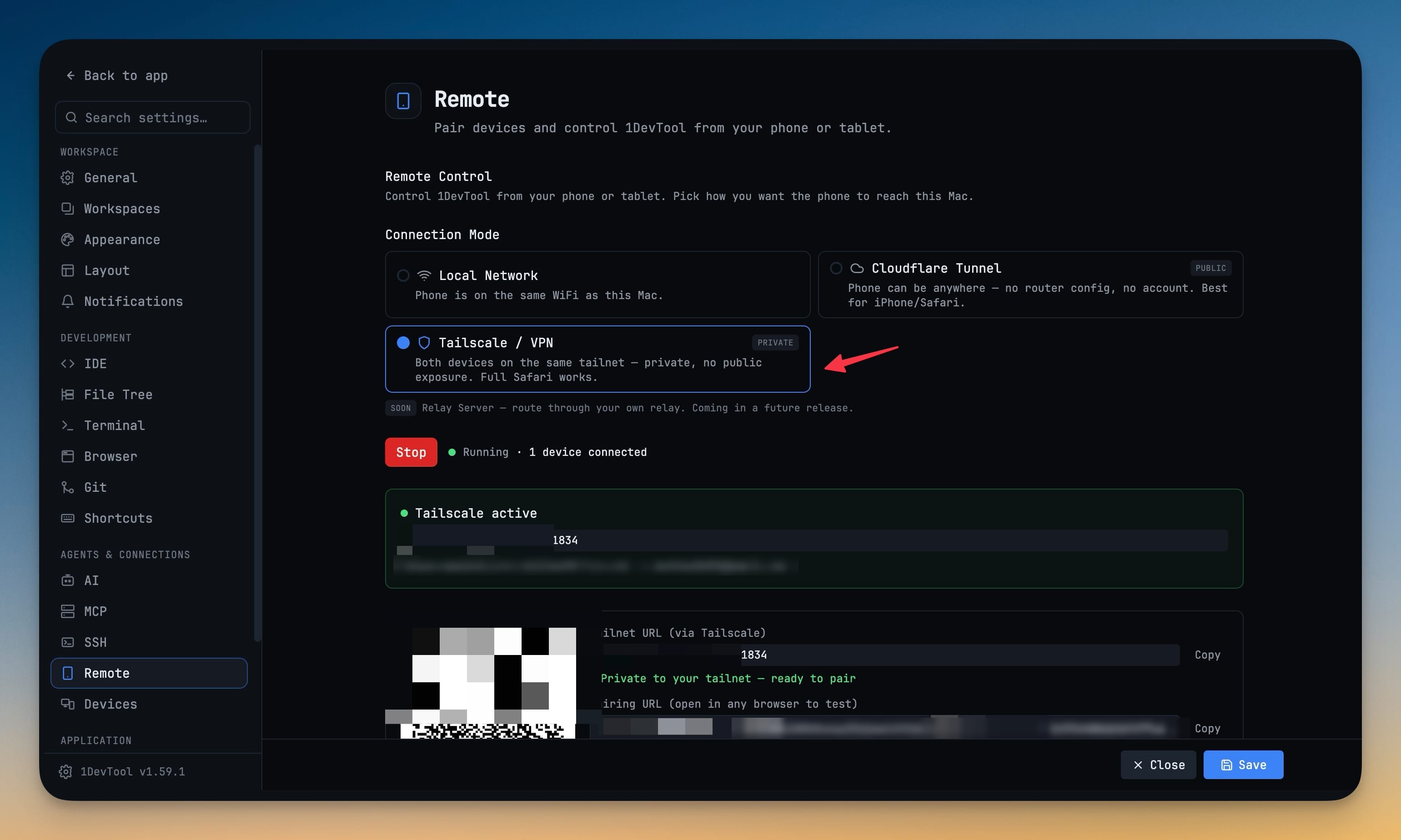1401x840 pixels.
Task: Click the Close button
Action: pyautogui.click(x=1158, y=765)
